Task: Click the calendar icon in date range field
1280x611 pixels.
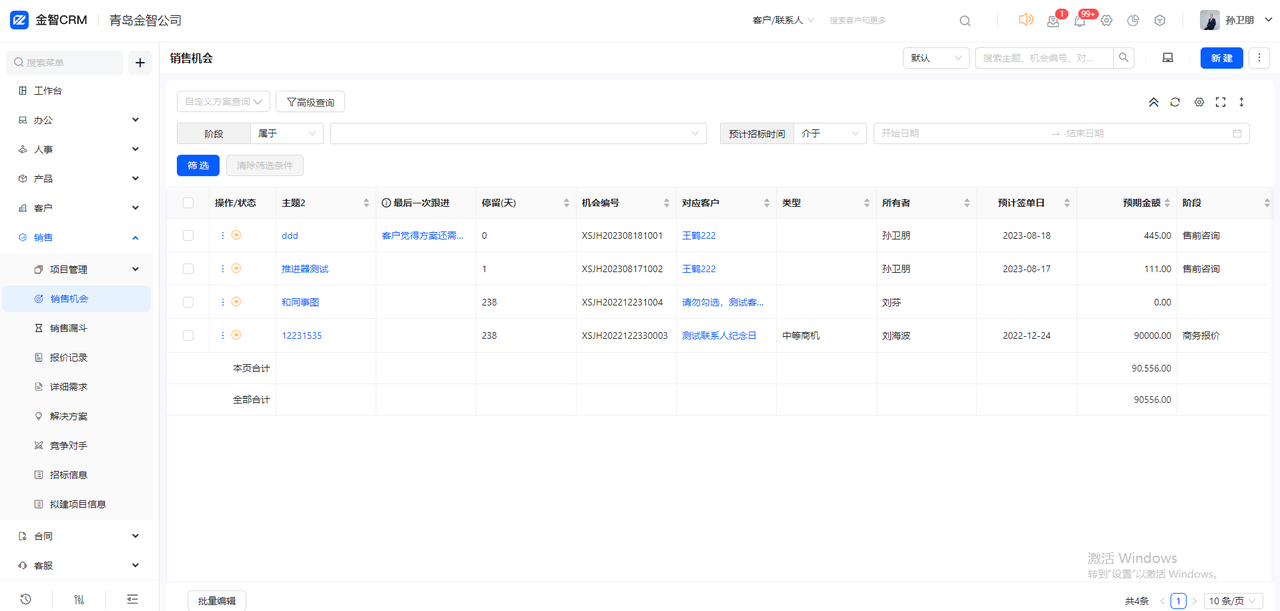Action: pyautogui.click(x=1237, y=133)
